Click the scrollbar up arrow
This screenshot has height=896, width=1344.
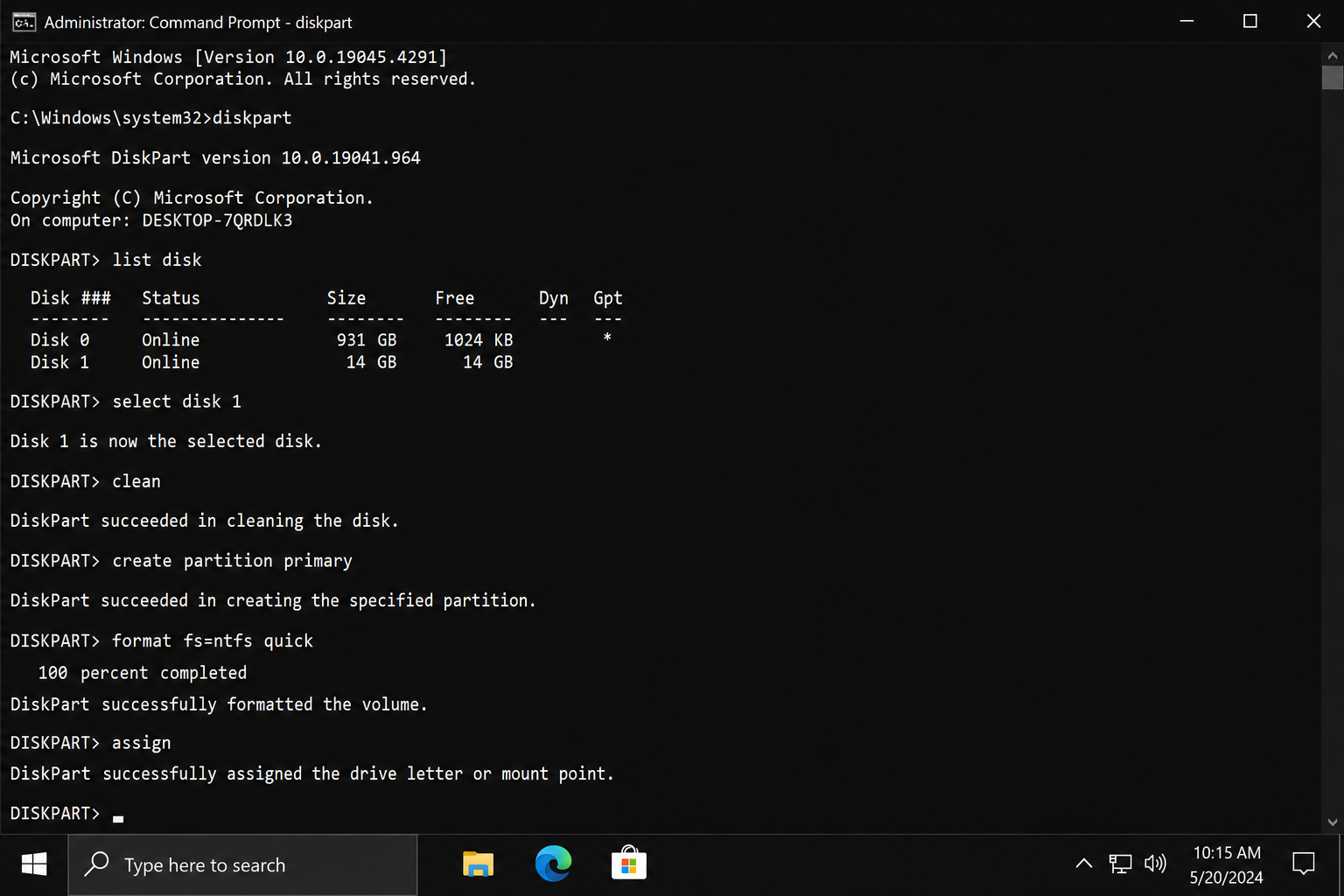coord(1333,55)
